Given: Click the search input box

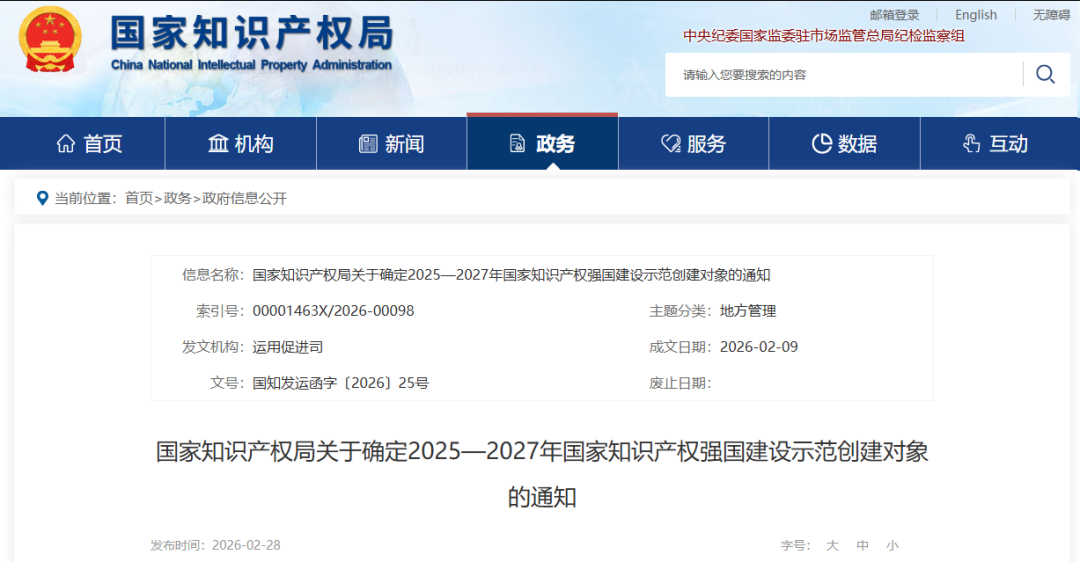Looking at the screenshot, I should tap(844, 74).
